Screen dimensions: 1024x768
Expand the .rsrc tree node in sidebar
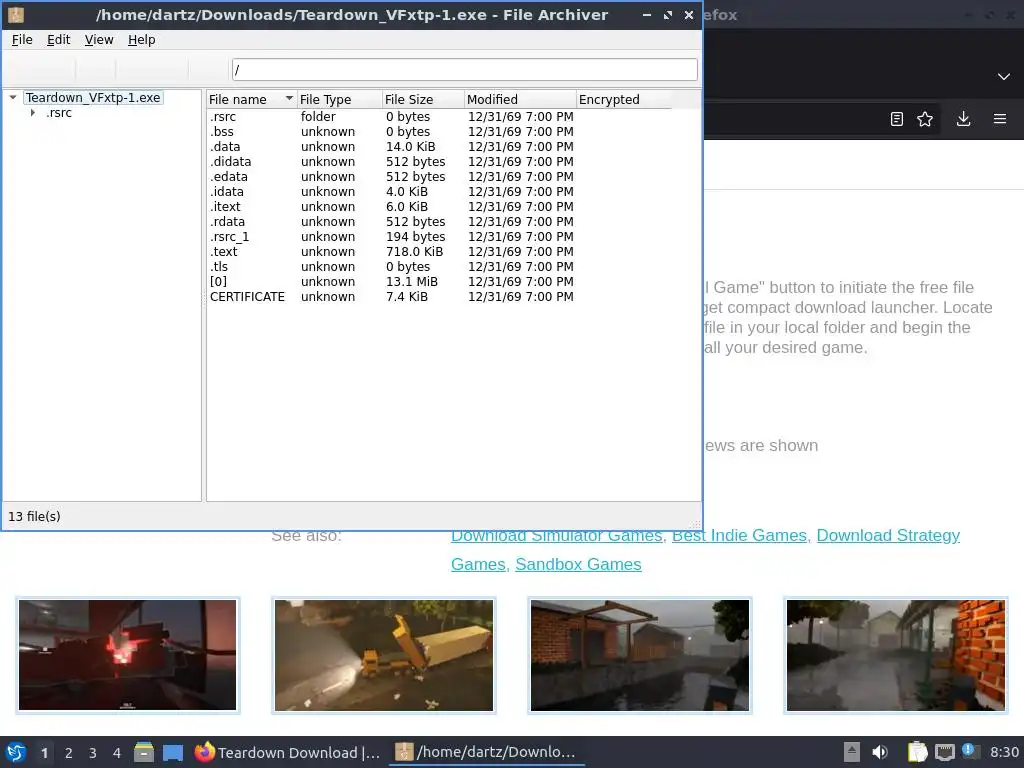click(33, 113)
